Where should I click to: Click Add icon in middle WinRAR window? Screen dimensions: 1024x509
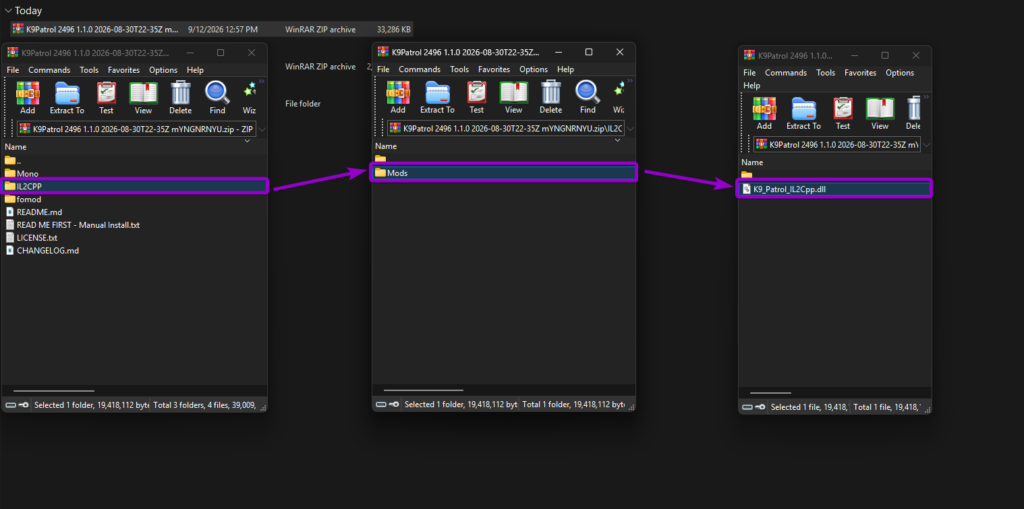coord(398,97)
